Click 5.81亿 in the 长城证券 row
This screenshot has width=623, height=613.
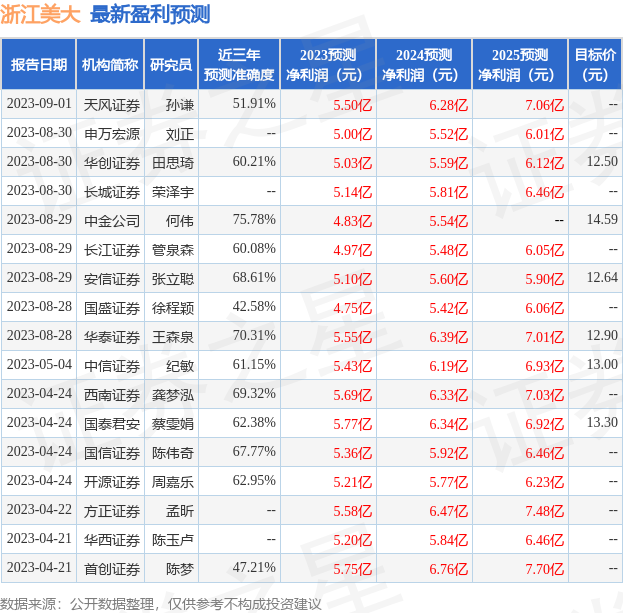click(x=448, y=192)
